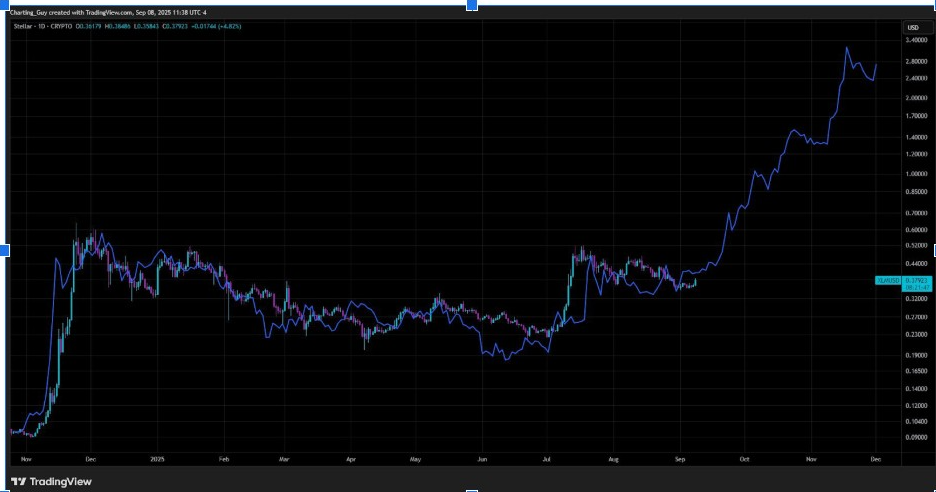Click the Jun label on time axis

pos(482,460)
